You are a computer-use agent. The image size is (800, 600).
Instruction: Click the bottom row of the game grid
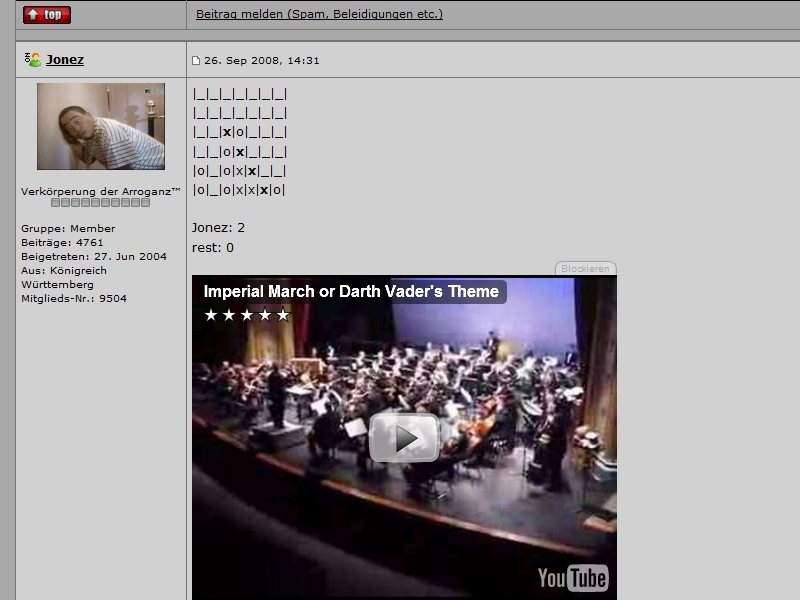(x=239, y=190)
